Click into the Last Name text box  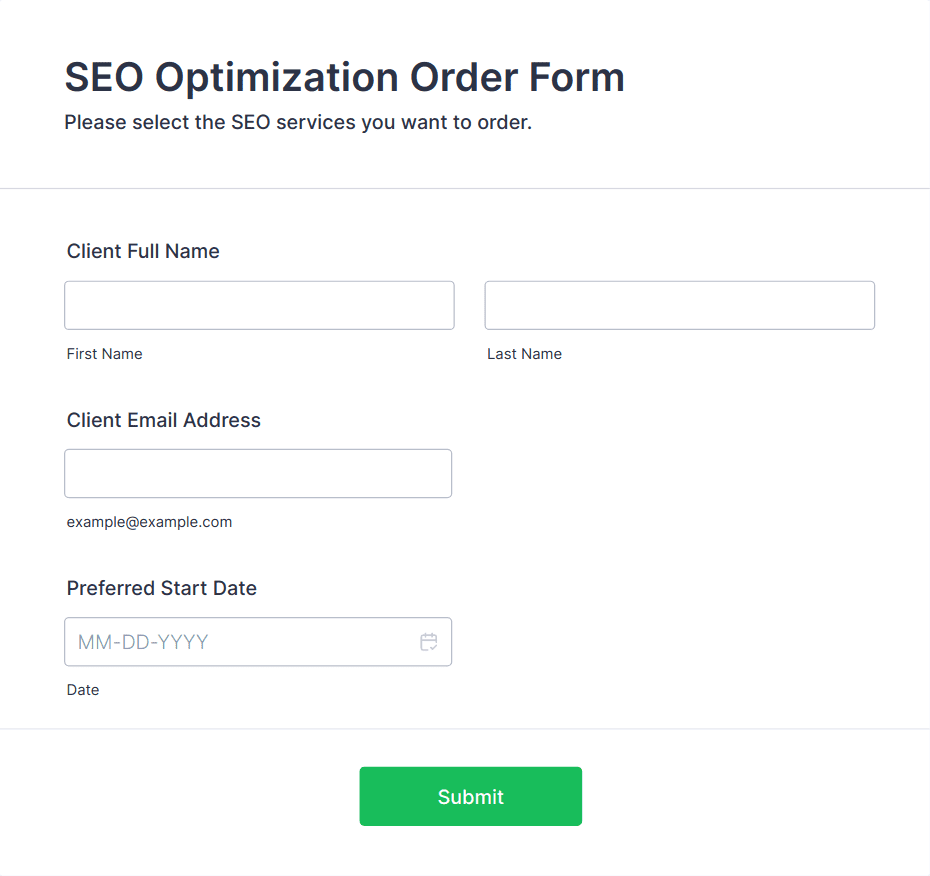[679, 305]
